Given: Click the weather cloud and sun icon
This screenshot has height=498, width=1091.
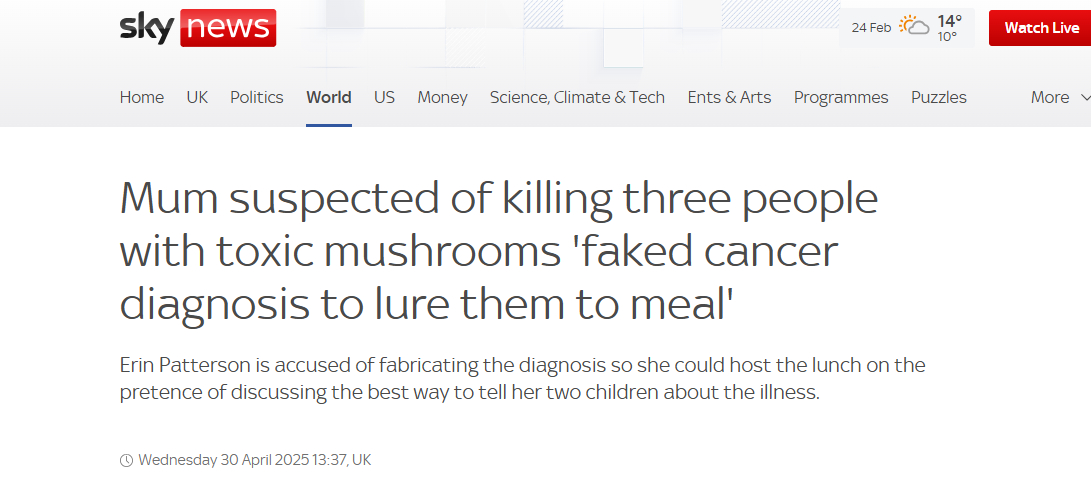Looking at the screenshot, I should tap(913, 27).
